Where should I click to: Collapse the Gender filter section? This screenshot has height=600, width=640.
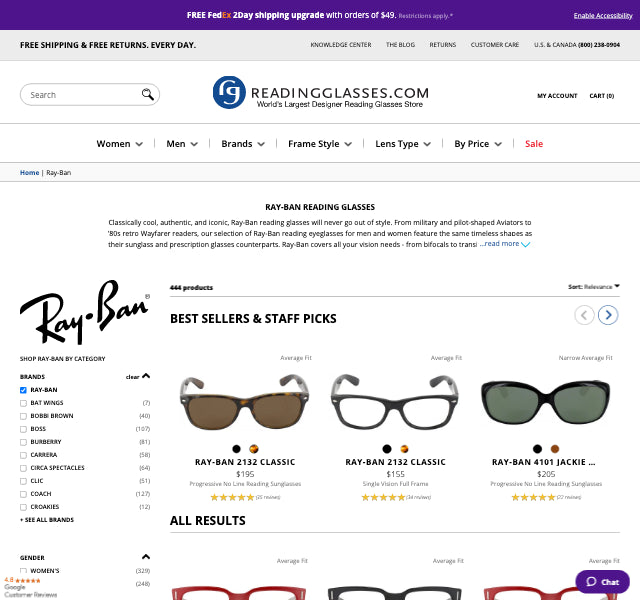coord(146,557)
